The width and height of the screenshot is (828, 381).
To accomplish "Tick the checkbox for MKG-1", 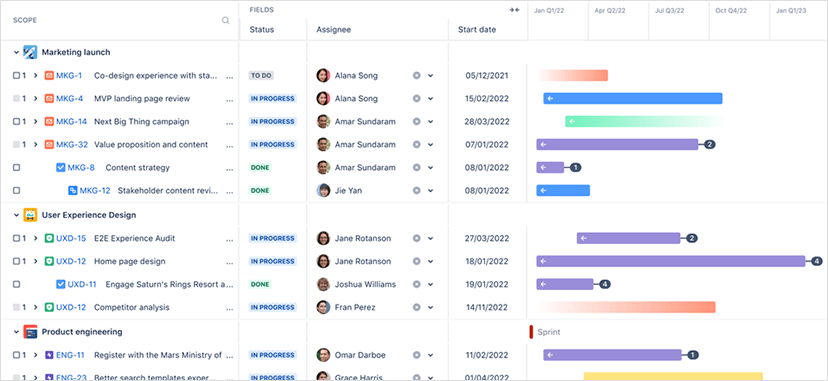I will pyautogui.click(x=16, y=75).
